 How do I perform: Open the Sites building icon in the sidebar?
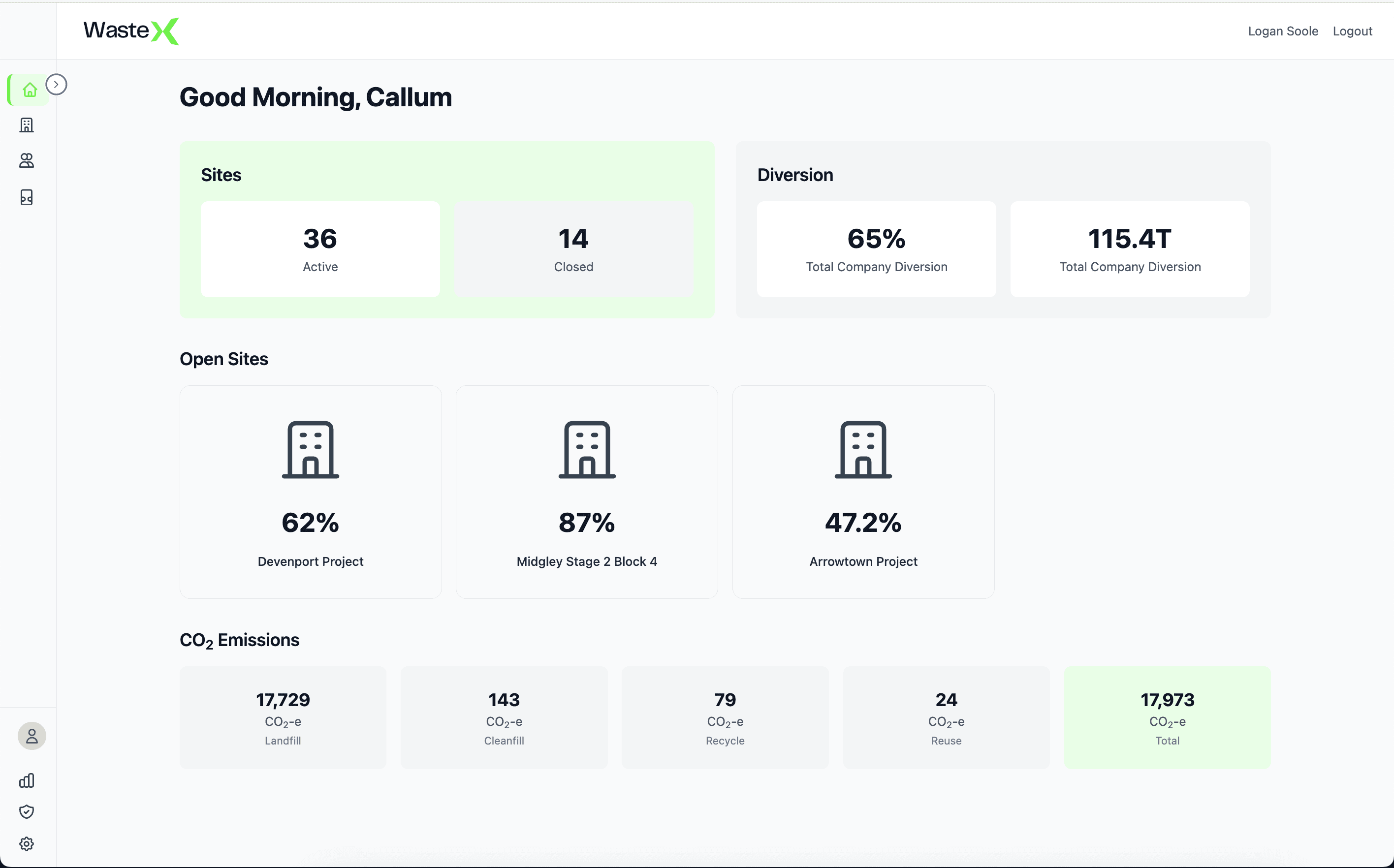click(27, 125)
